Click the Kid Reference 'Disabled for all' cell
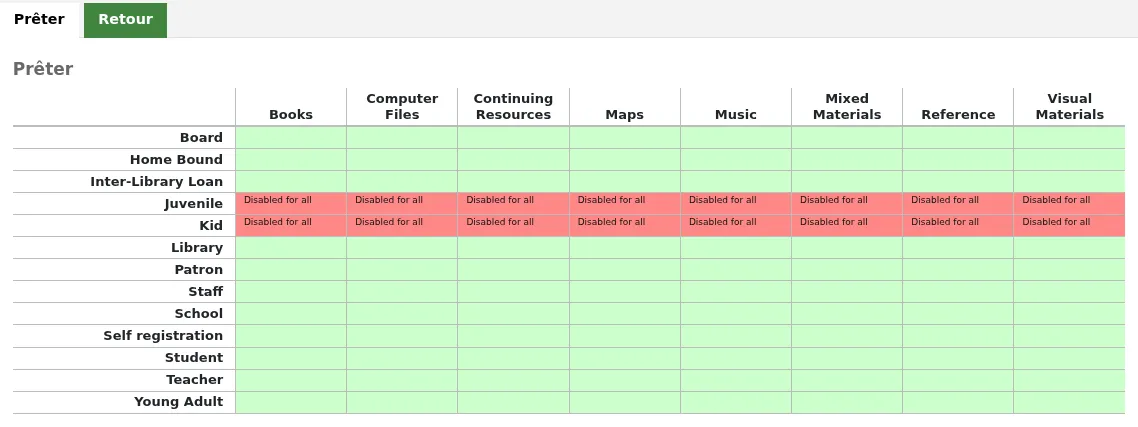This screenshot has width=1138, height=427. pyautogui.click(x=958, y=226)
